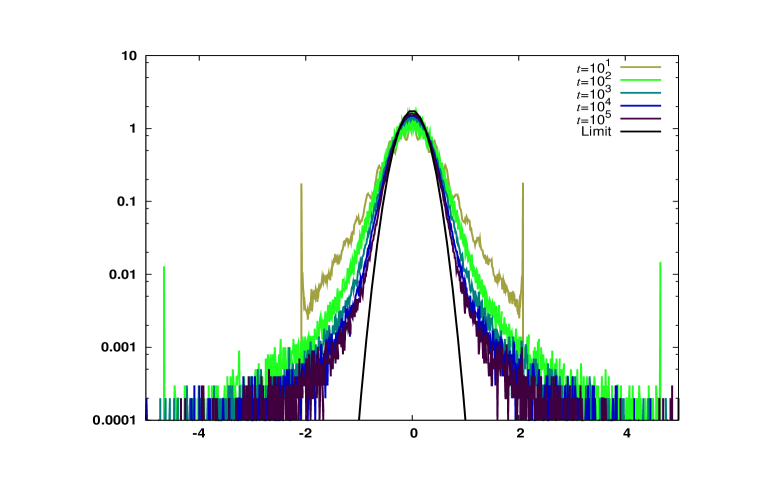The width and height of the screenshot is (766, 479).
Task: Click the y-axis label 0.001
Action: point(119,347)
